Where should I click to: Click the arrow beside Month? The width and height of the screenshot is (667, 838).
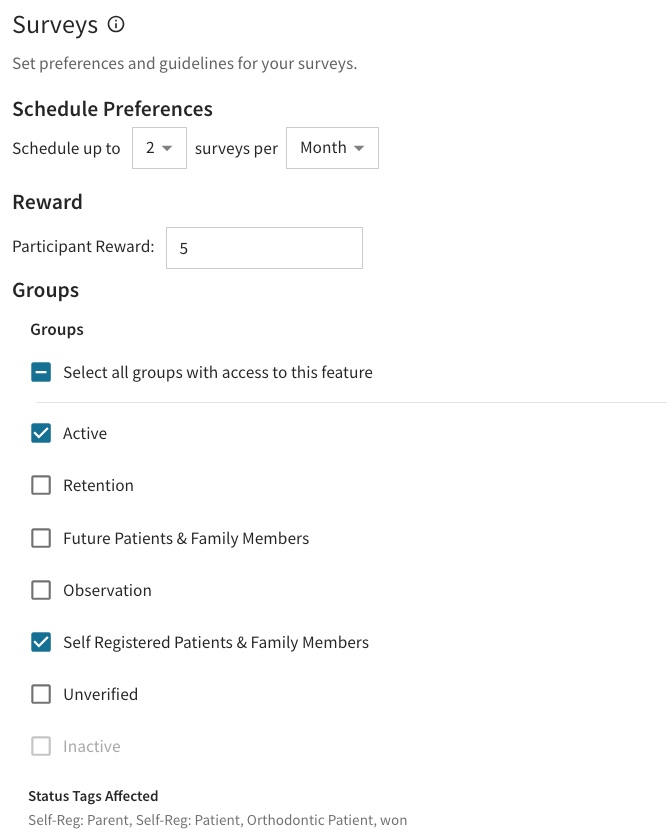359,149
